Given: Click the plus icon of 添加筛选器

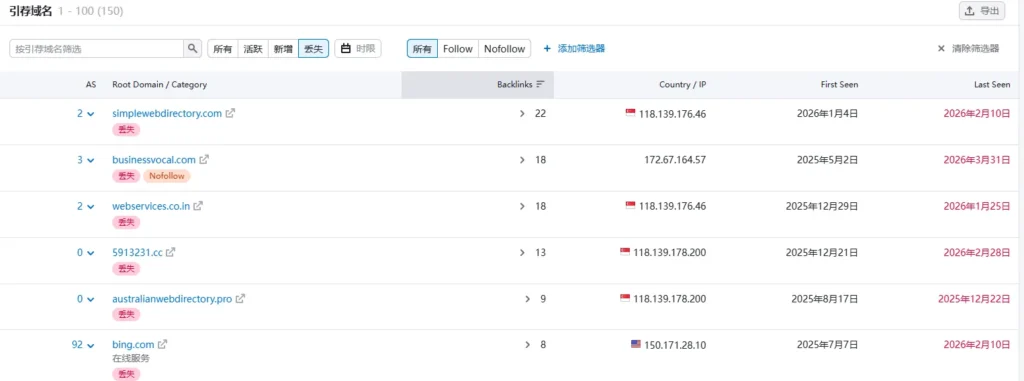Looking at the screenshot, I should [547, 48].
